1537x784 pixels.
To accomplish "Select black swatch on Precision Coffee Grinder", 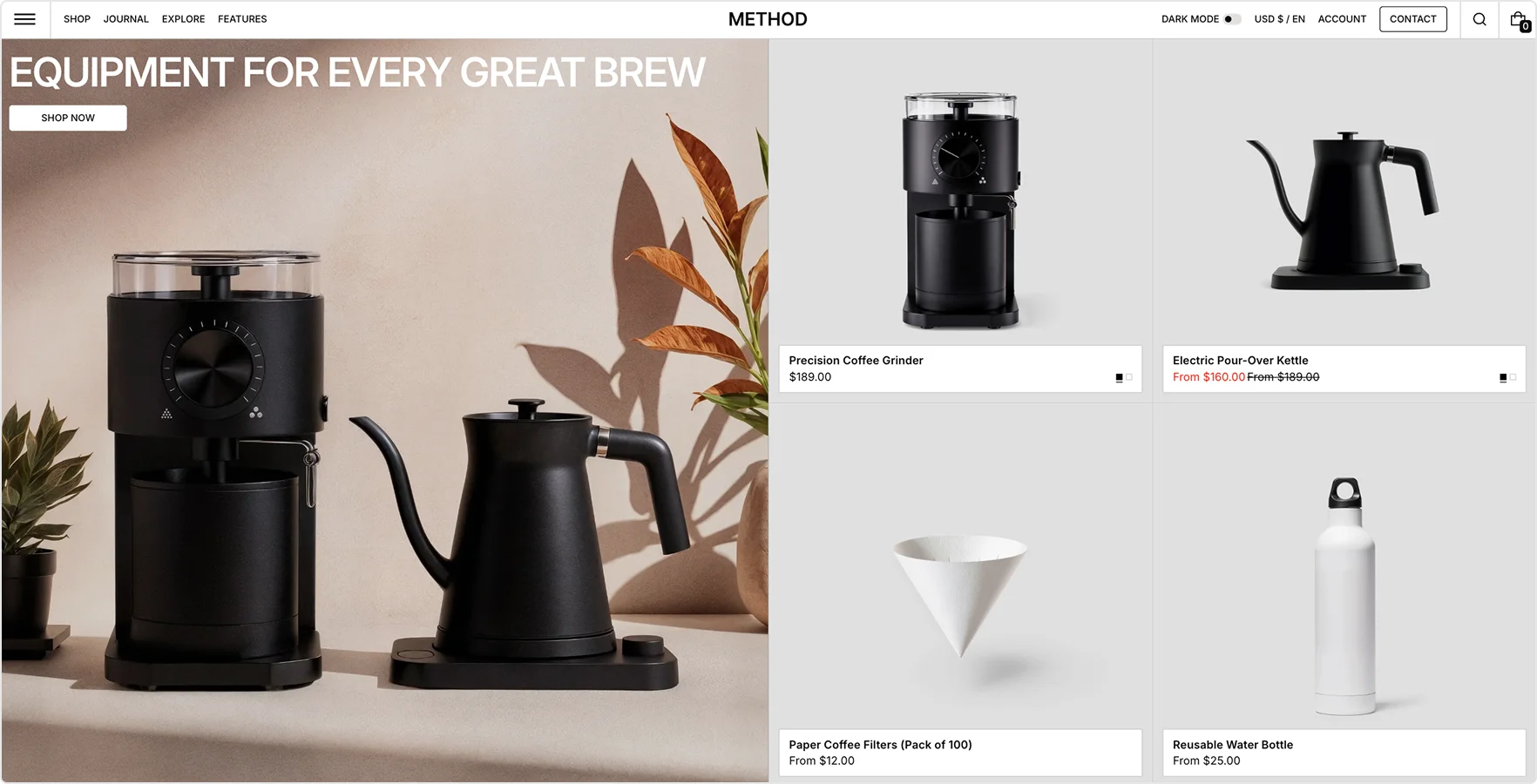I will 1119,378.
